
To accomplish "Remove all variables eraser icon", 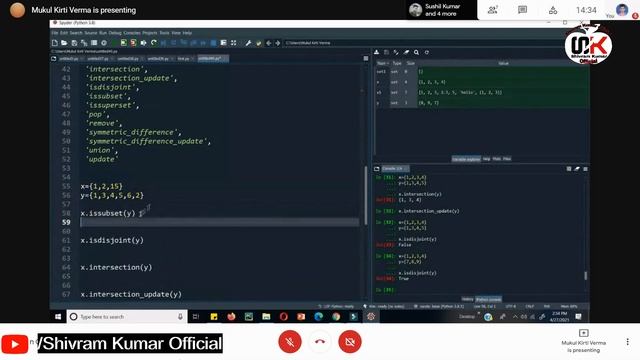I will pos(406,52).
